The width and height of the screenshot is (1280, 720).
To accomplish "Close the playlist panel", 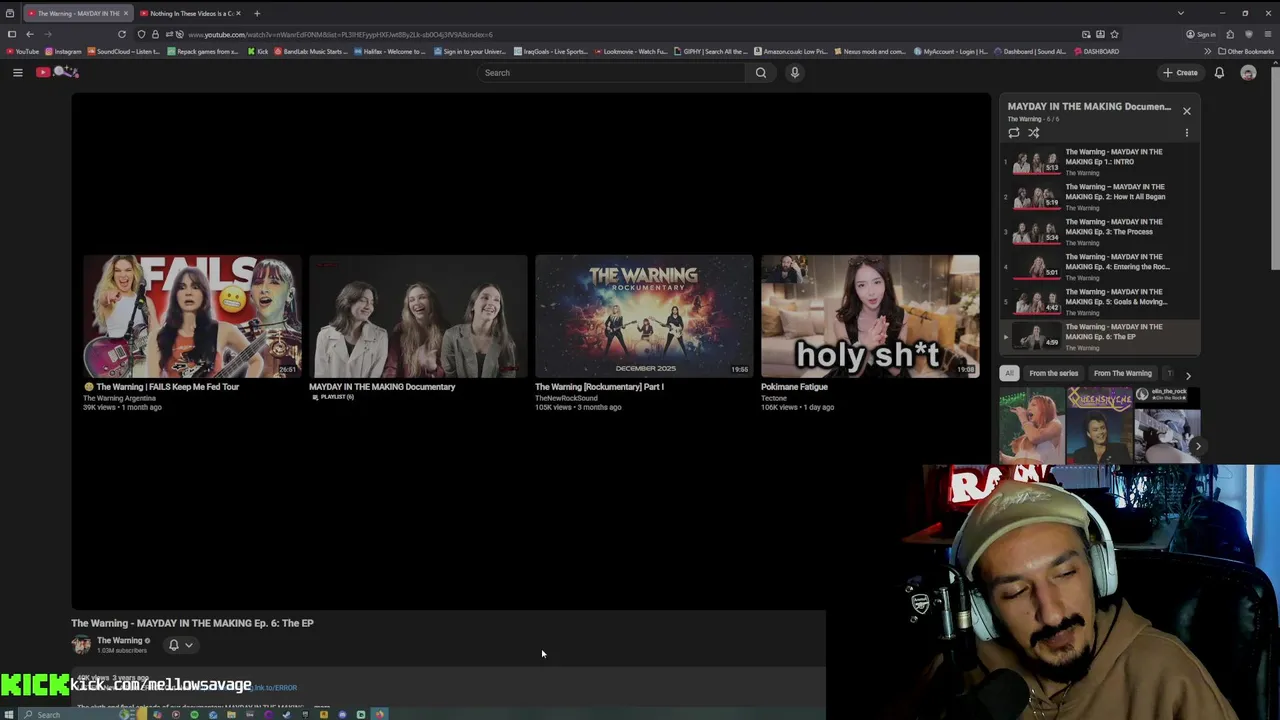I will pyautogui.click(x=1187, y=111).
